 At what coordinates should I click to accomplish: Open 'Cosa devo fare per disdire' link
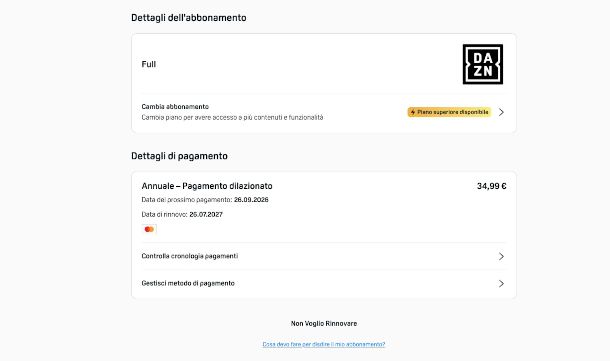click(x=324, y=344)
